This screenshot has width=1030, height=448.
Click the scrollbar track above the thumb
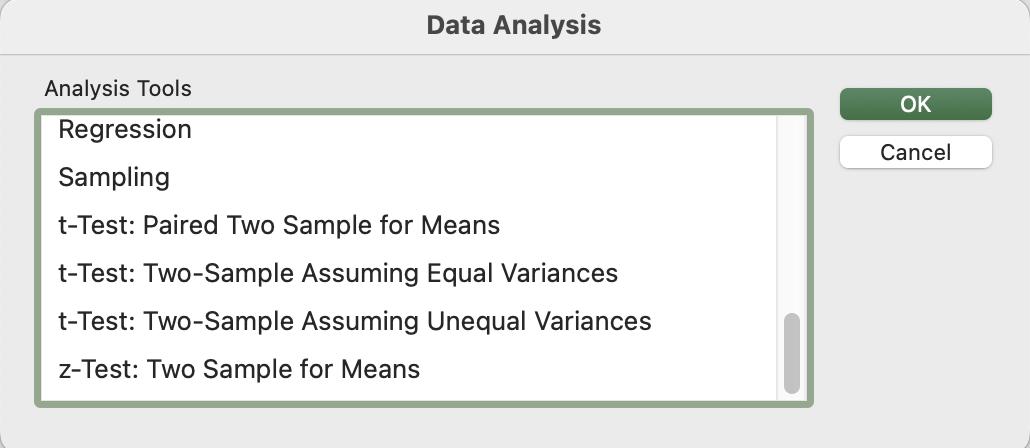coord(792,213)
